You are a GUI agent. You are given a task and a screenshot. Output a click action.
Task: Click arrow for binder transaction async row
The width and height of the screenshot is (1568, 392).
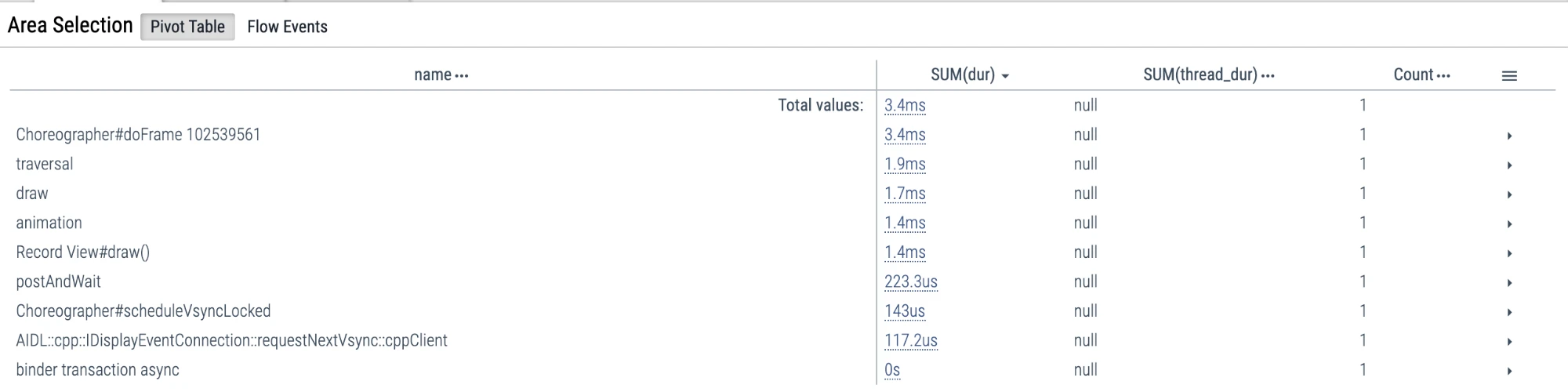tap(1508, 371)
